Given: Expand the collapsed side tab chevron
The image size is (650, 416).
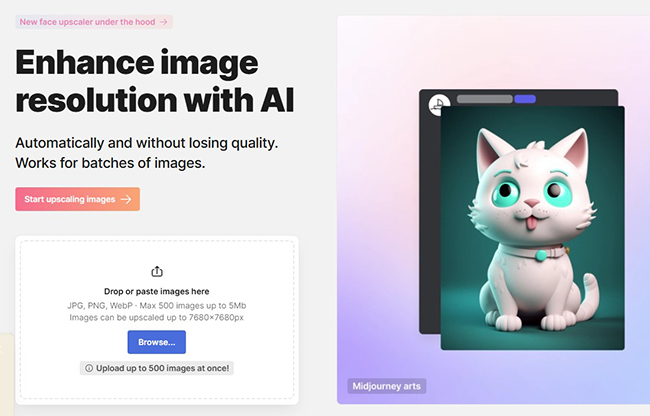Looking at the screenshot, I should click(x=2, y=350).
